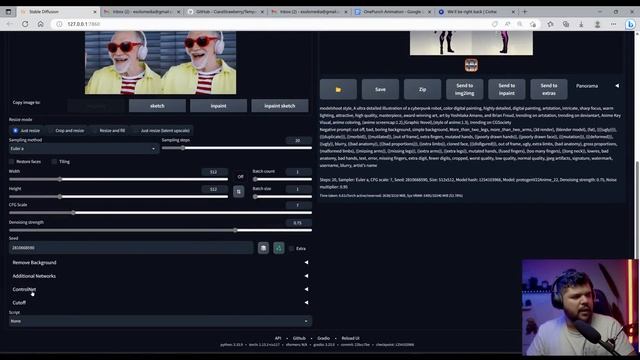Switch to the Stable Diffusion tab
The width and height of the screenshot is (640, 360).
click(x=57, y=12)
